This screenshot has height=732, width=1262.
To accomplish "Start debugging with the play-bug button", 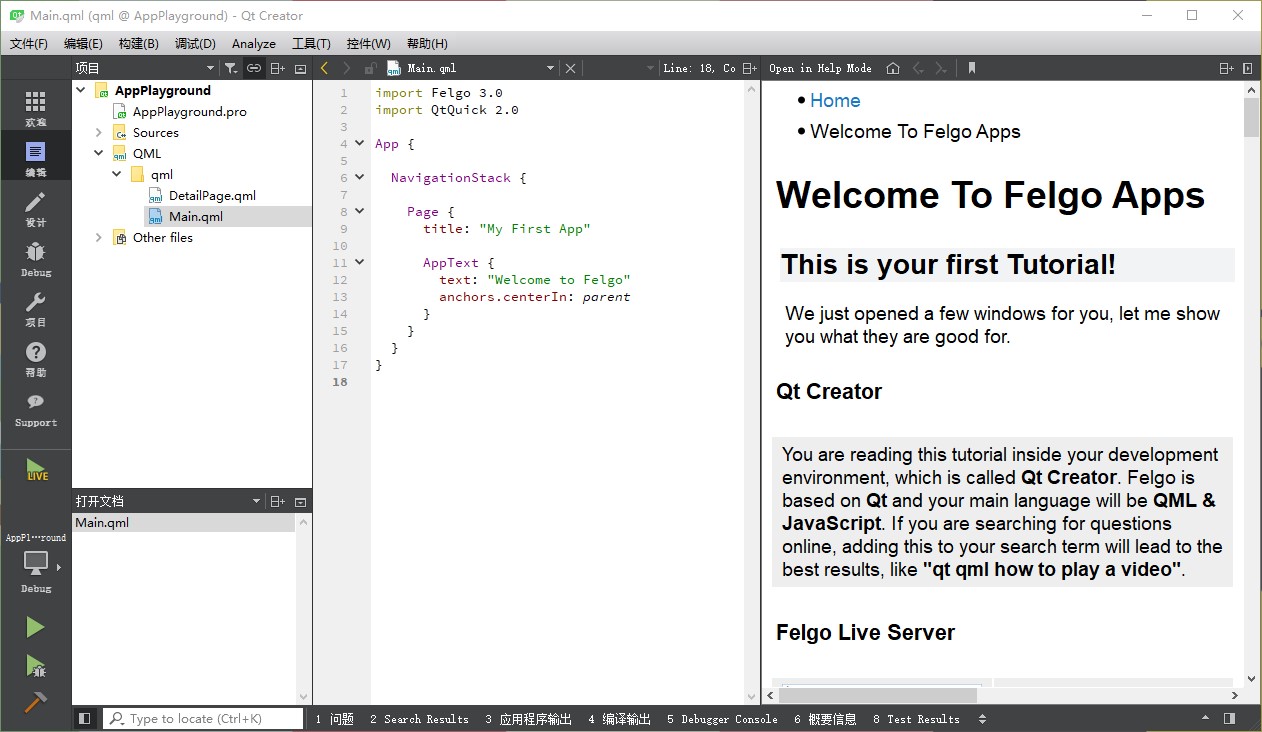I will (x=35, y=665).
